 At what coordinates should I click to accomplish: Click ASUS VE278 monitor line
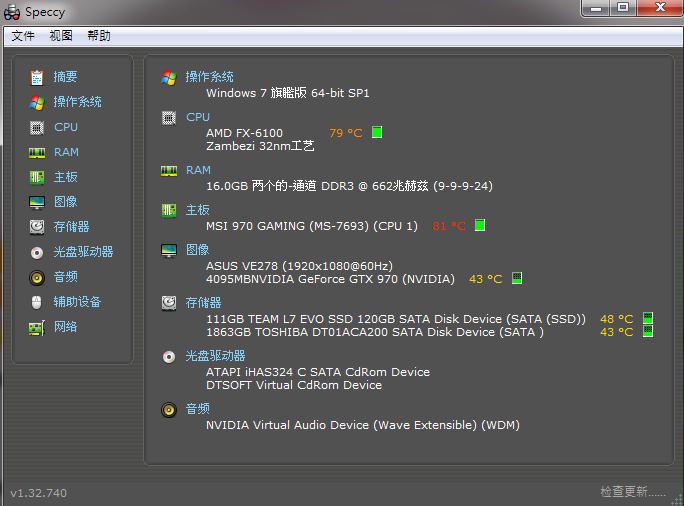(299, 266)
